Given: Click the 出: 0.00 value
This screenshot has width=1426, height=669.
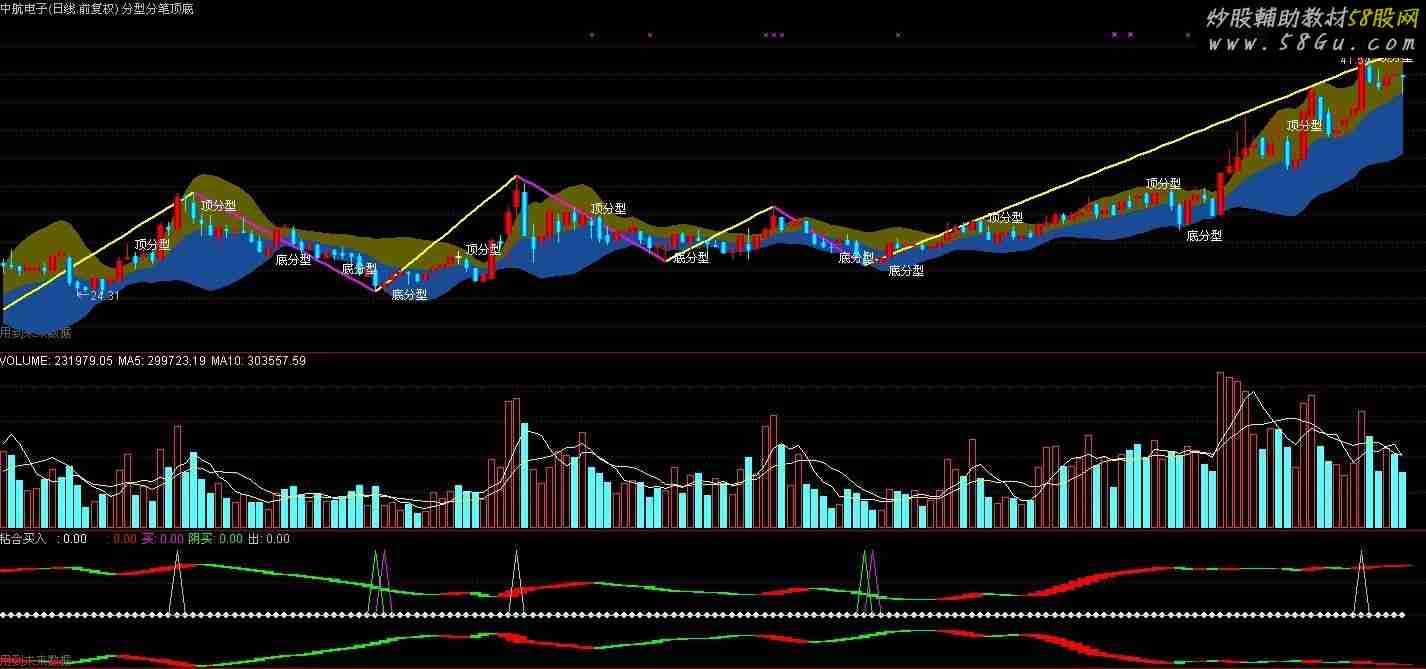Looking at the screenshot, I should pyautogui.click(x=268, y=539).
